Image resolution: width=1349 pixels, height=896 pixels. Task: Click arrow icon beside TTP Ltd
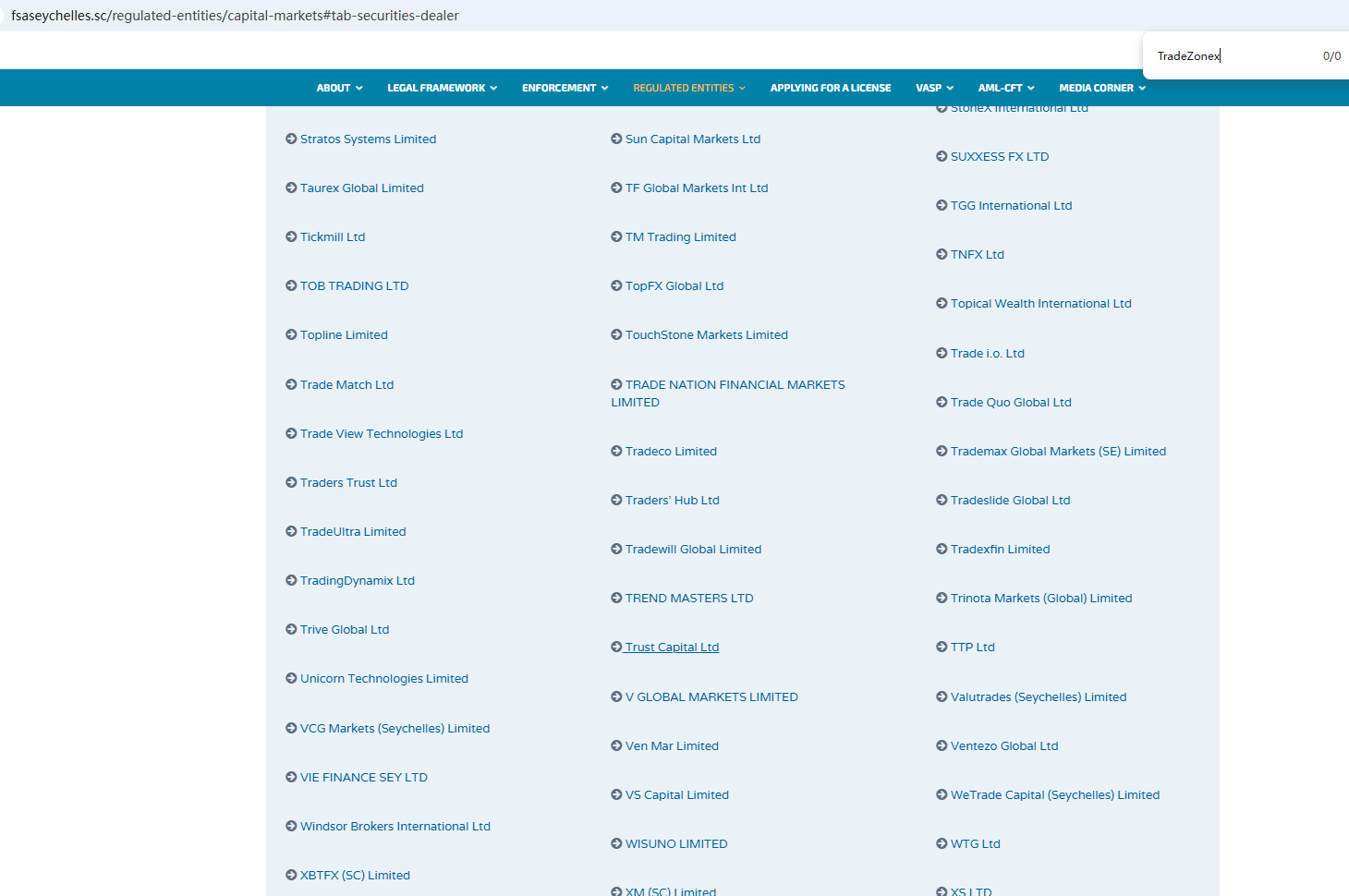click(942, 647)
